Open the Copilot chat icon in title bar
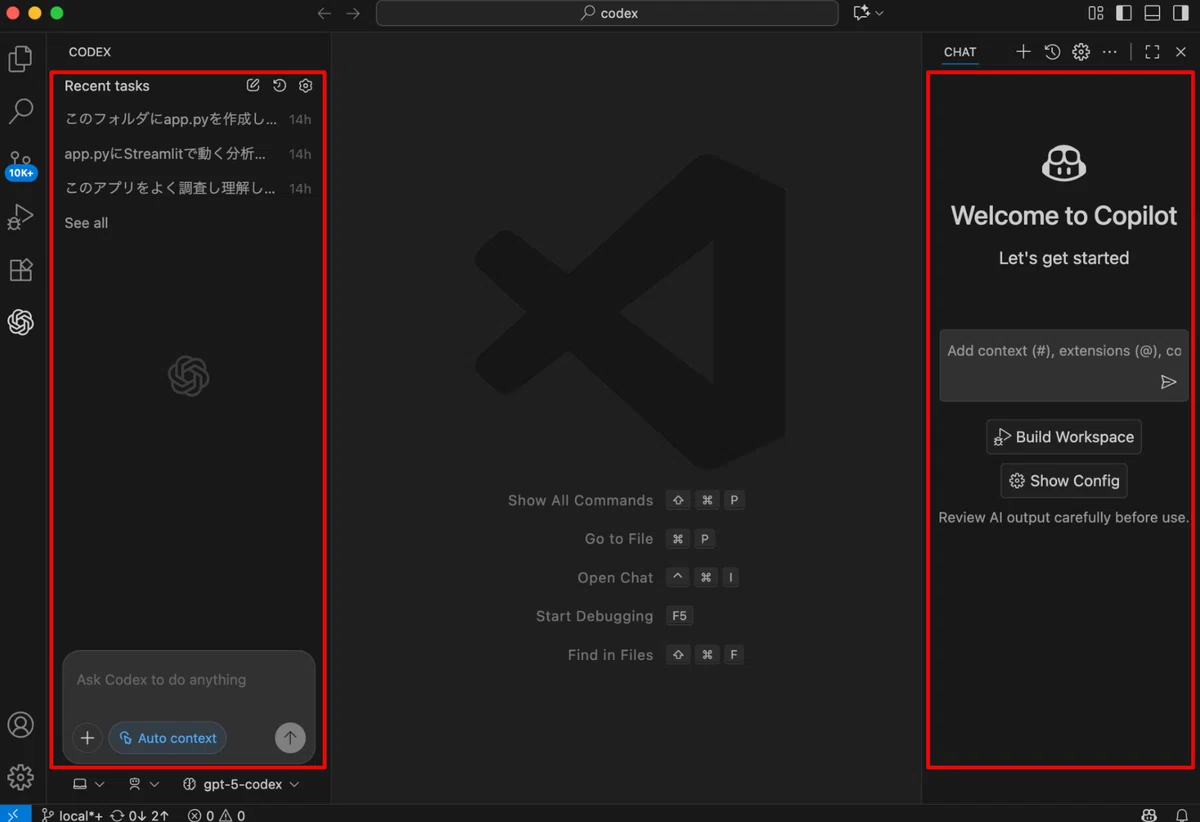 click(861, 13)
